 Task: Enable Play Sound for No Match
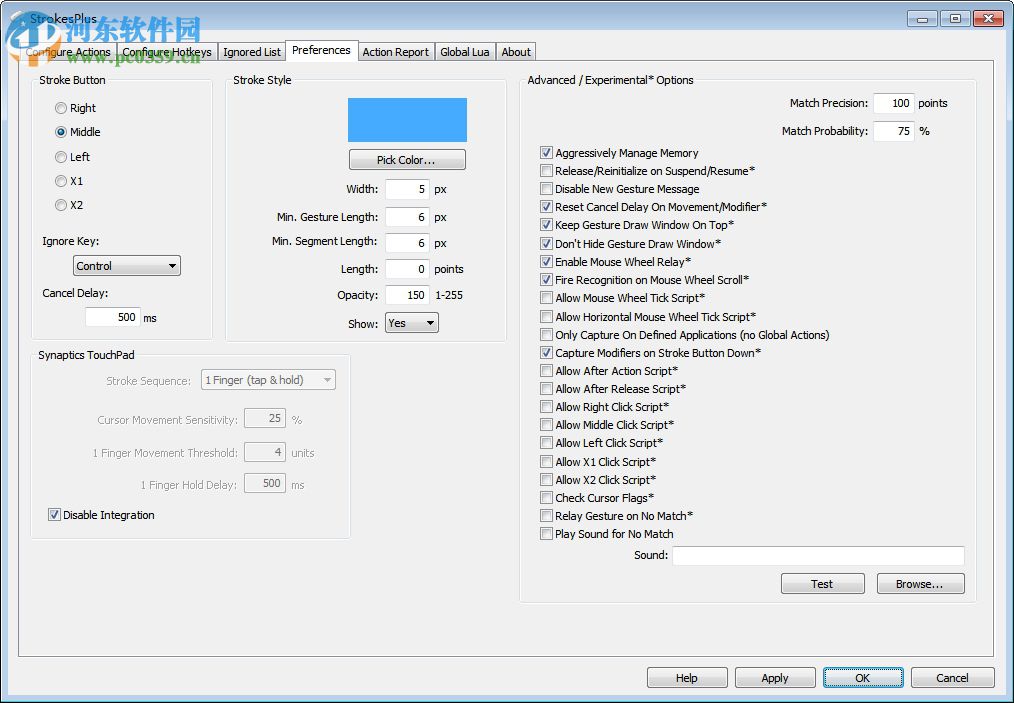pyautogui.click(x=546, y=534)
